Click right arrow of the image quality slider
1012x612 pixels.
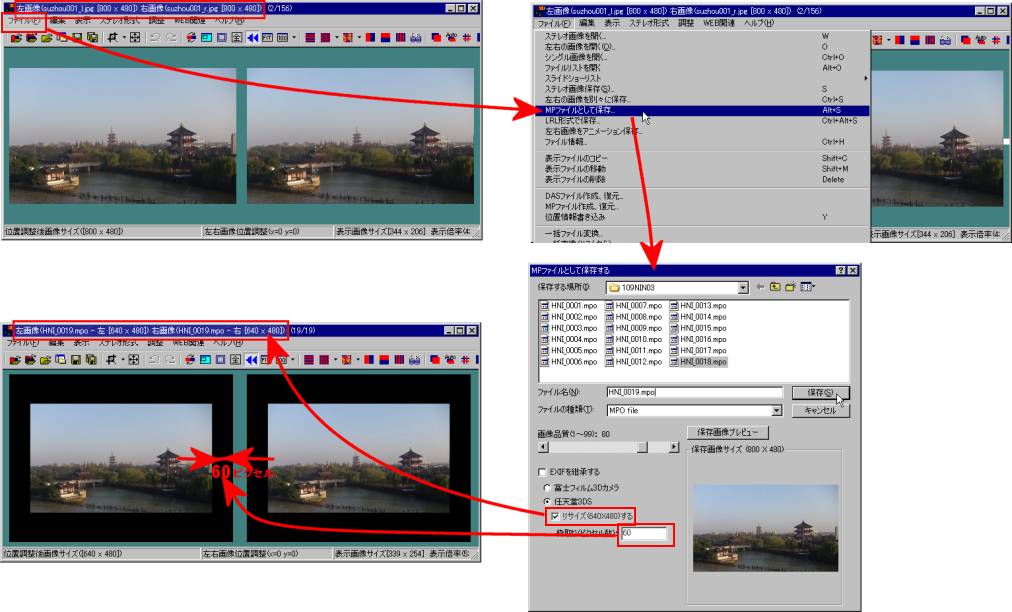[674, 447]
